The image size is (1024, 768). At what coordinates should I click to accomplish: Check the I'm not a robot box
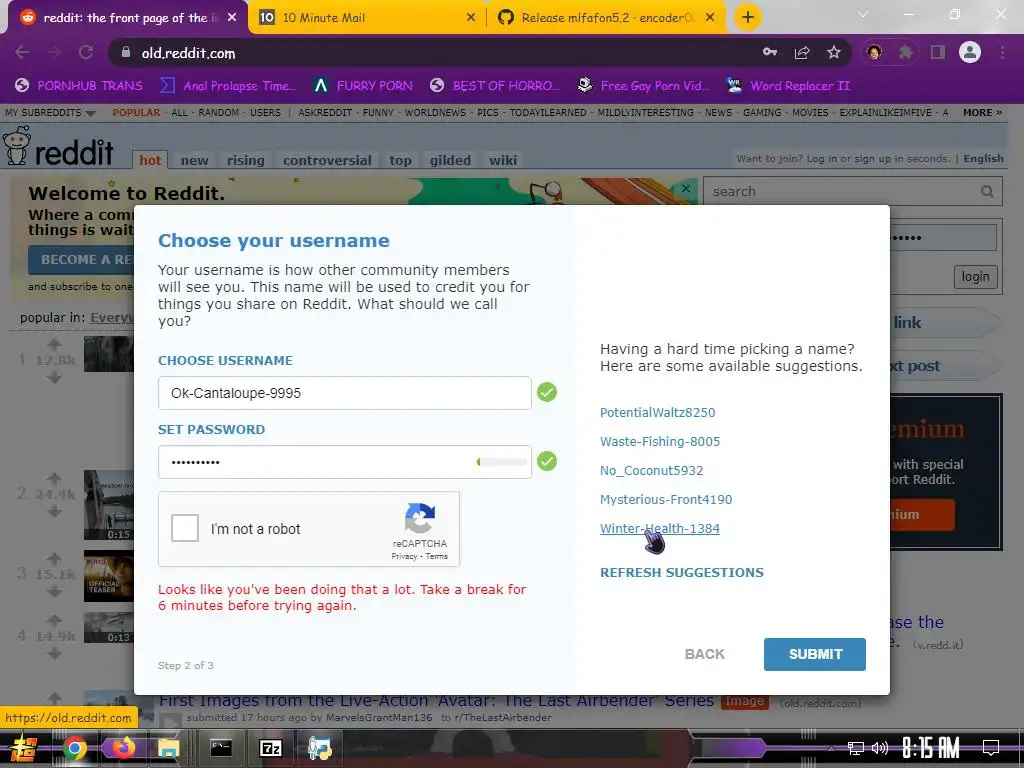coord(185,528)
